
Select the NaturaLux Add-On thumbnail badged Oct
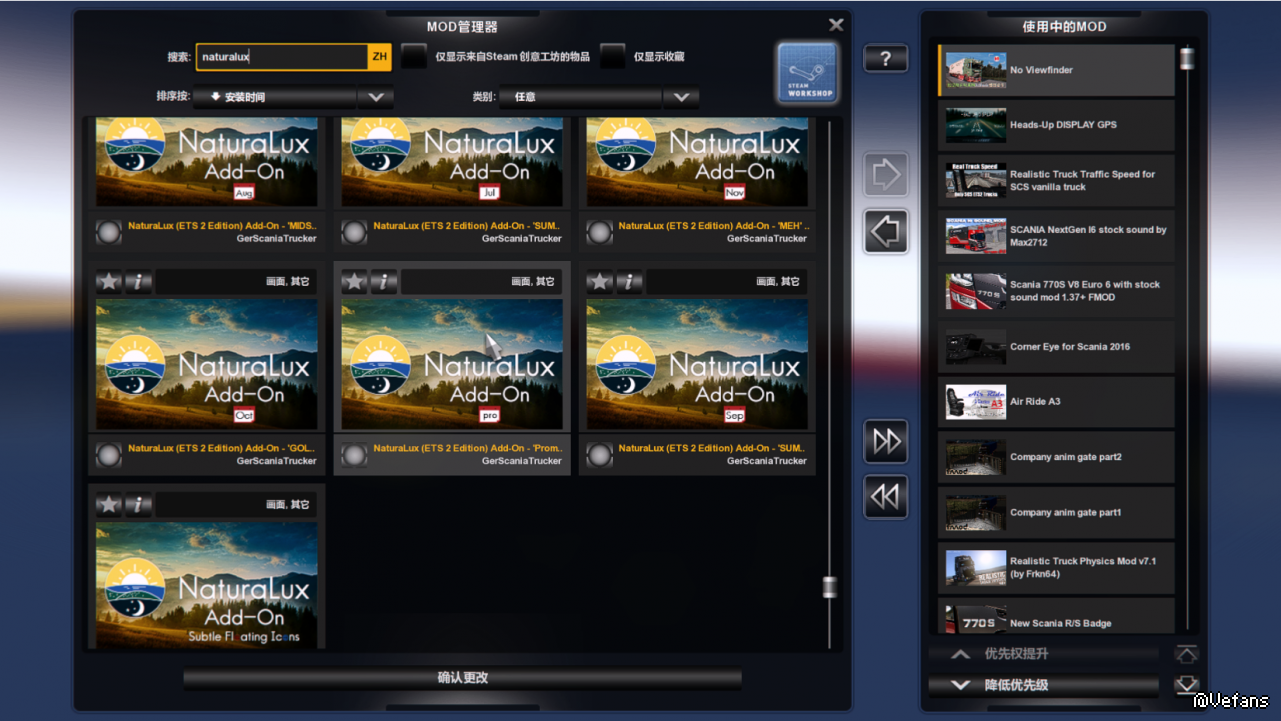[207, 364]
